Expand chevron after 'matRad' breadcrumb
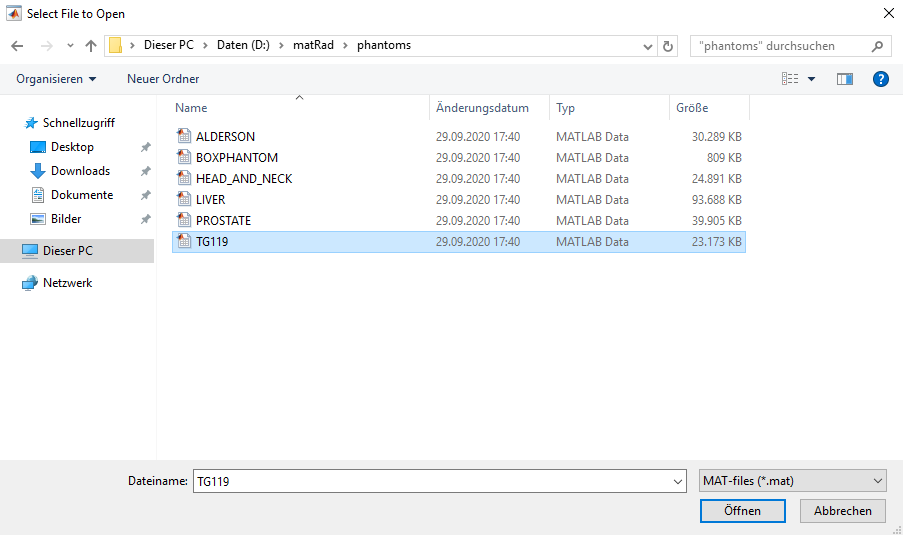Screen dimensions: 903x535 coord(346,45)
